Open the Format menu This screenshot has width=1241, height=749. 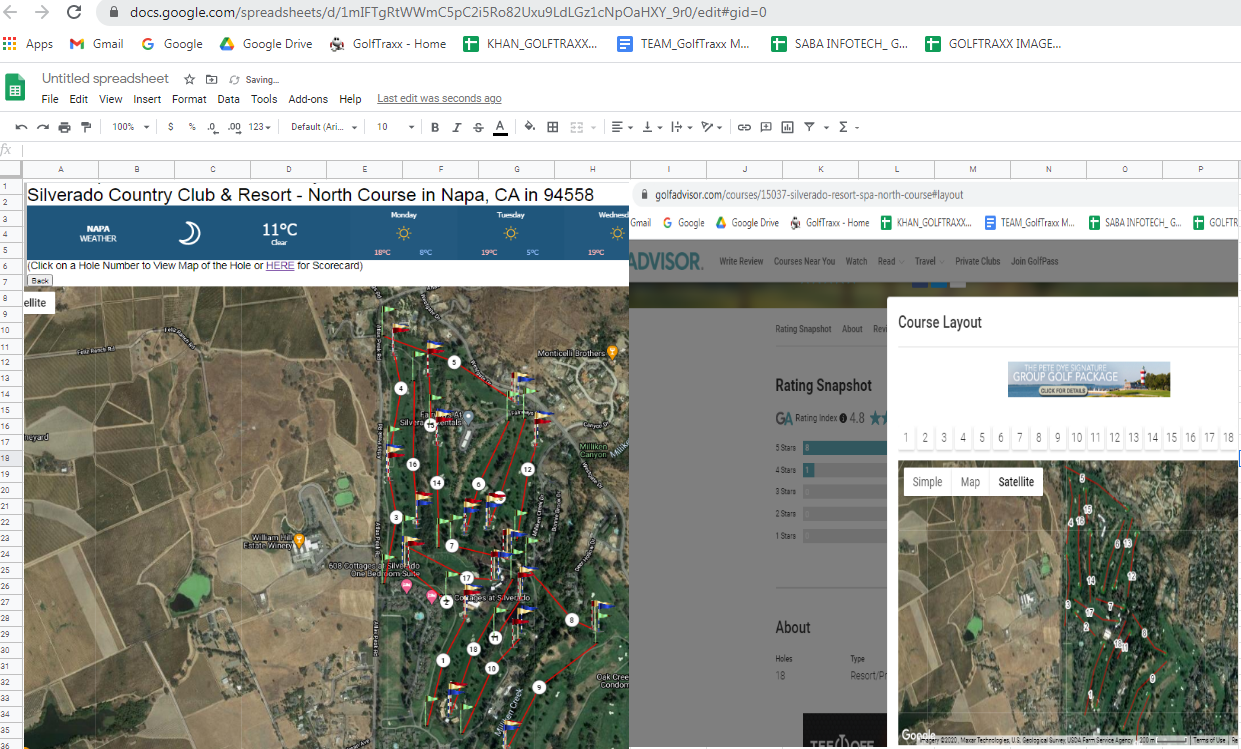189,99
